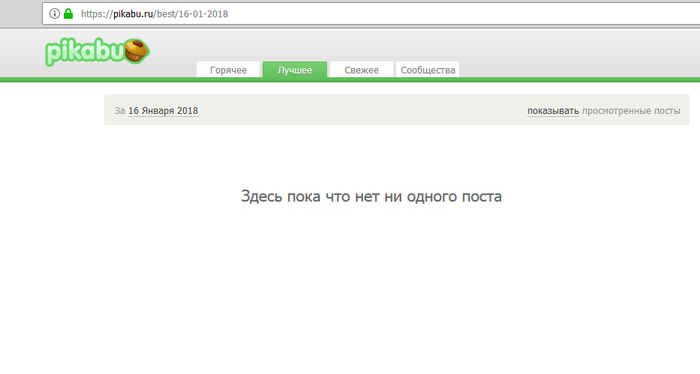Click the gray filter bar between date and показывать
This screenshot has width=700, height=374.
(x=362, y=110)
